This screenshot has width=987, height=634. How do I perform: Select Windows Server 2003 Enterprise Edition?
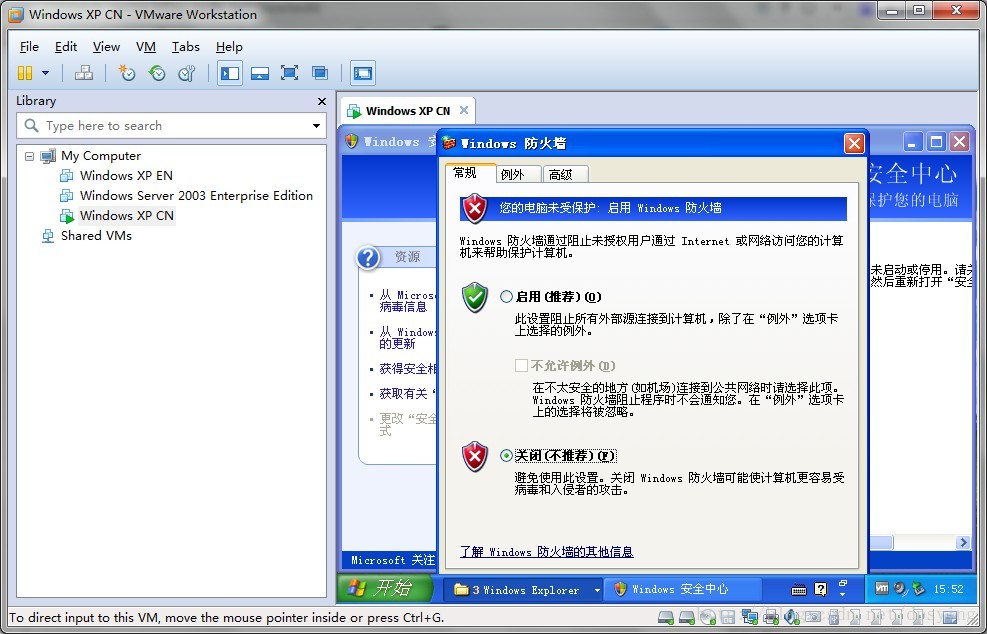coord(196,196)
